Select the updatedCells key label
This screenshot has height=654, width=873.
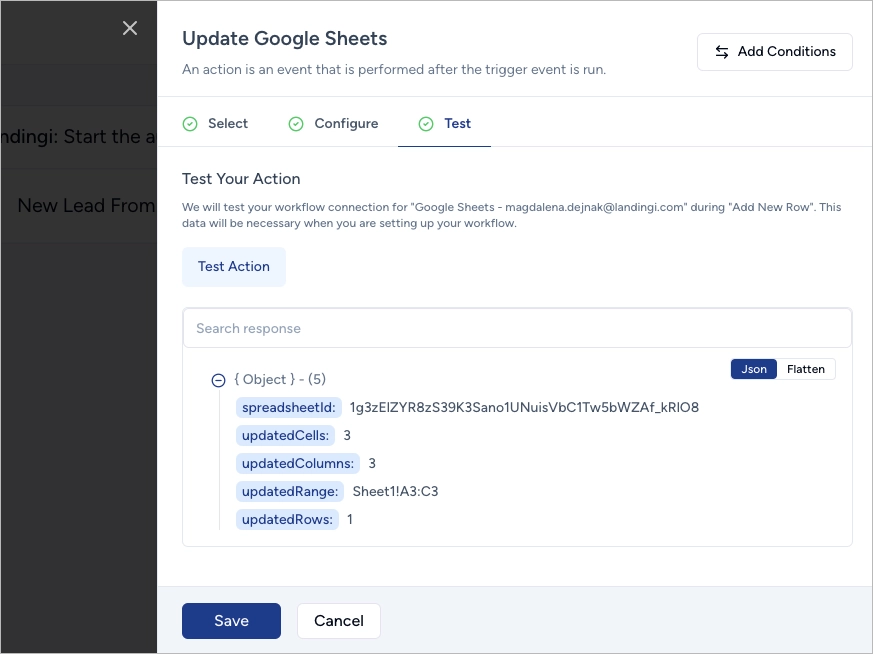[x=285, y=435]
